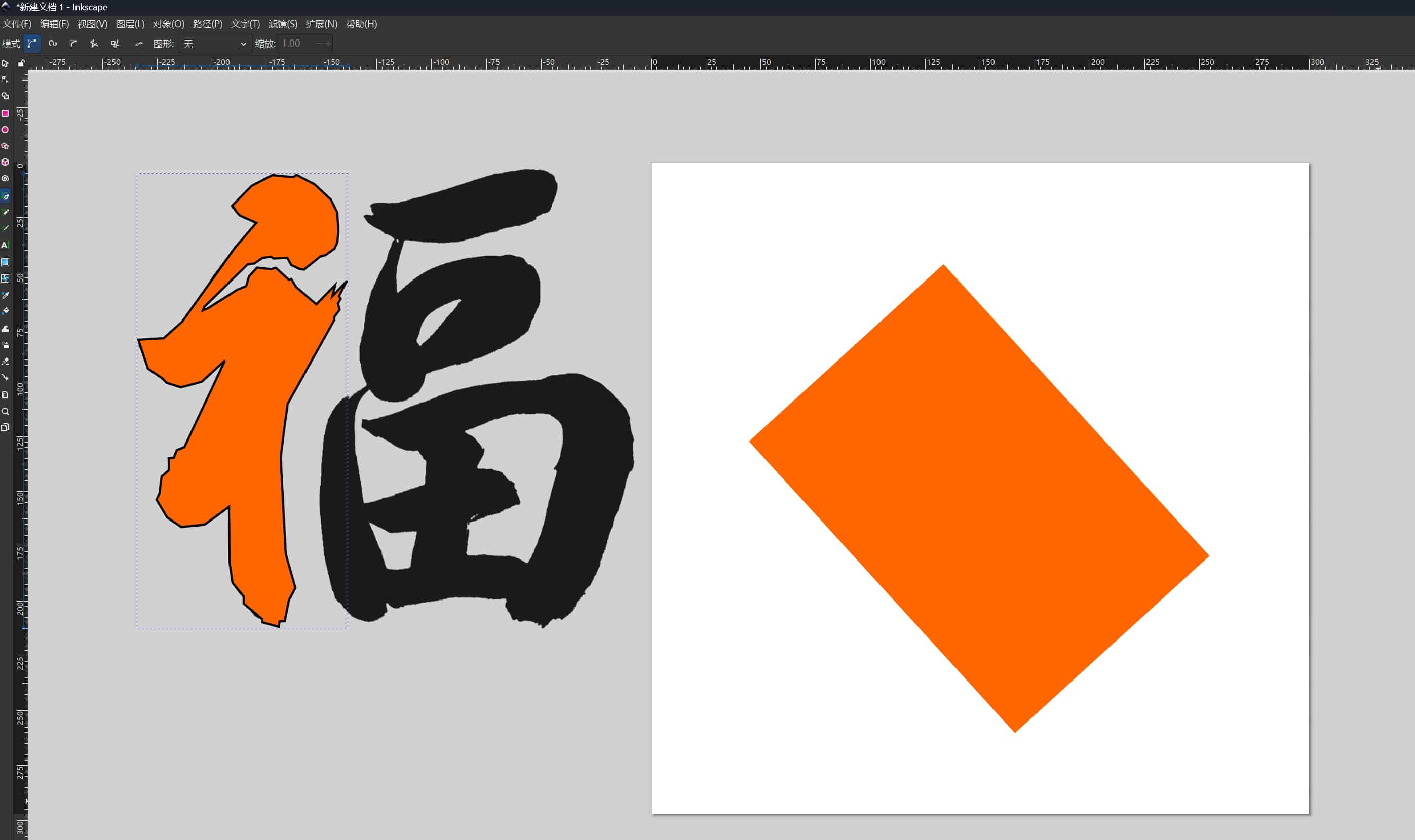
Task: Select the Text tool
Action: (x=5, y=245)
